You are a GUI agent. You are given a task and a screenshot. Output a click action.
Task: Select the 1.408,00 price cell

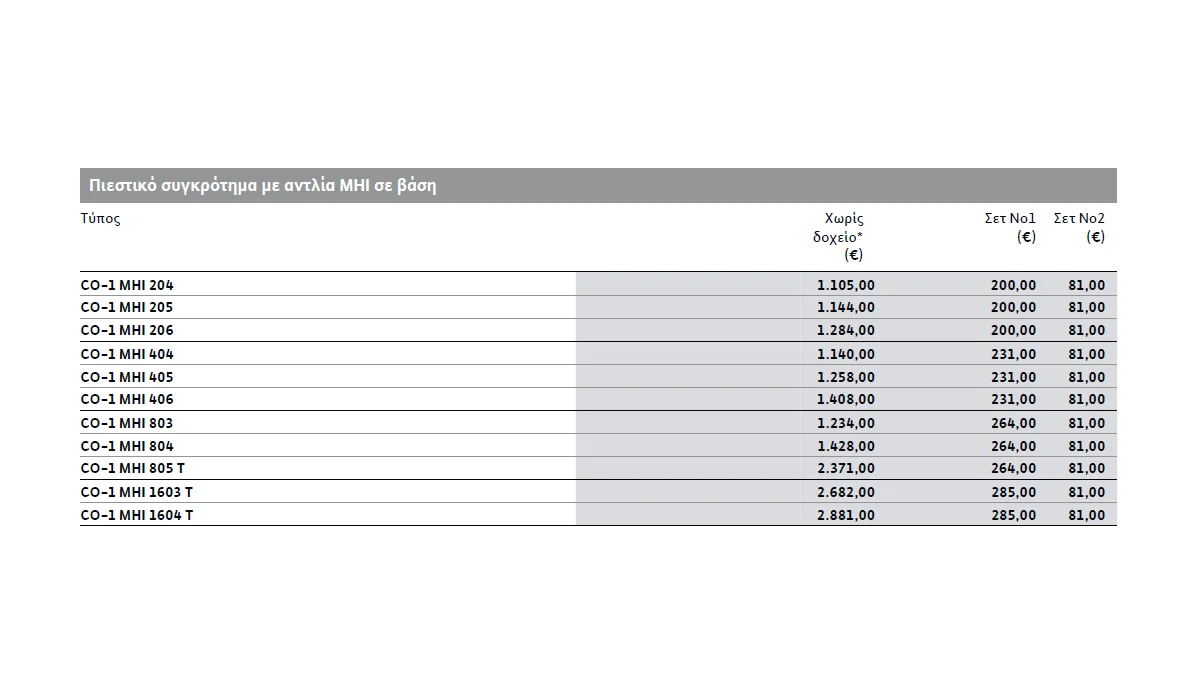846,399
